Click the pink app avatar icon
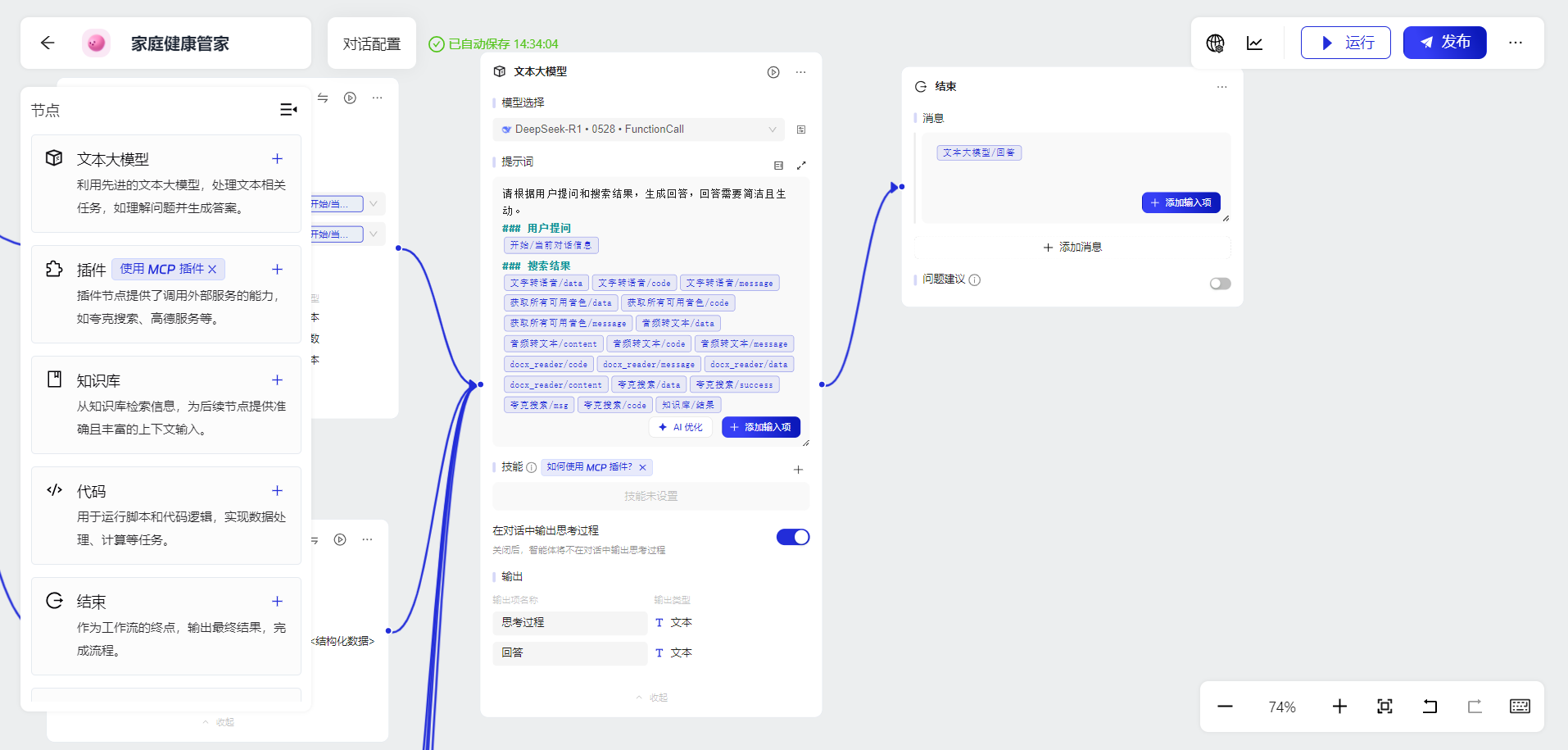The height and width of the screenshot is (750, 1568). pos(96,43)
